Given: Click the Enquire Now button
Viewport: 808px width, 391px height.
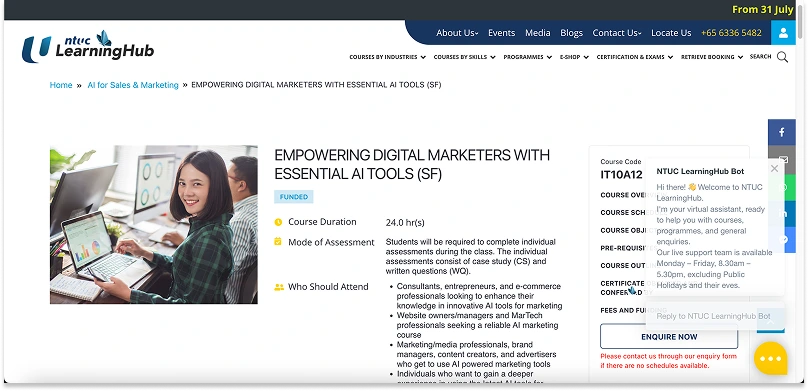Looking at the screenshot, I should [x=669, y=337].
